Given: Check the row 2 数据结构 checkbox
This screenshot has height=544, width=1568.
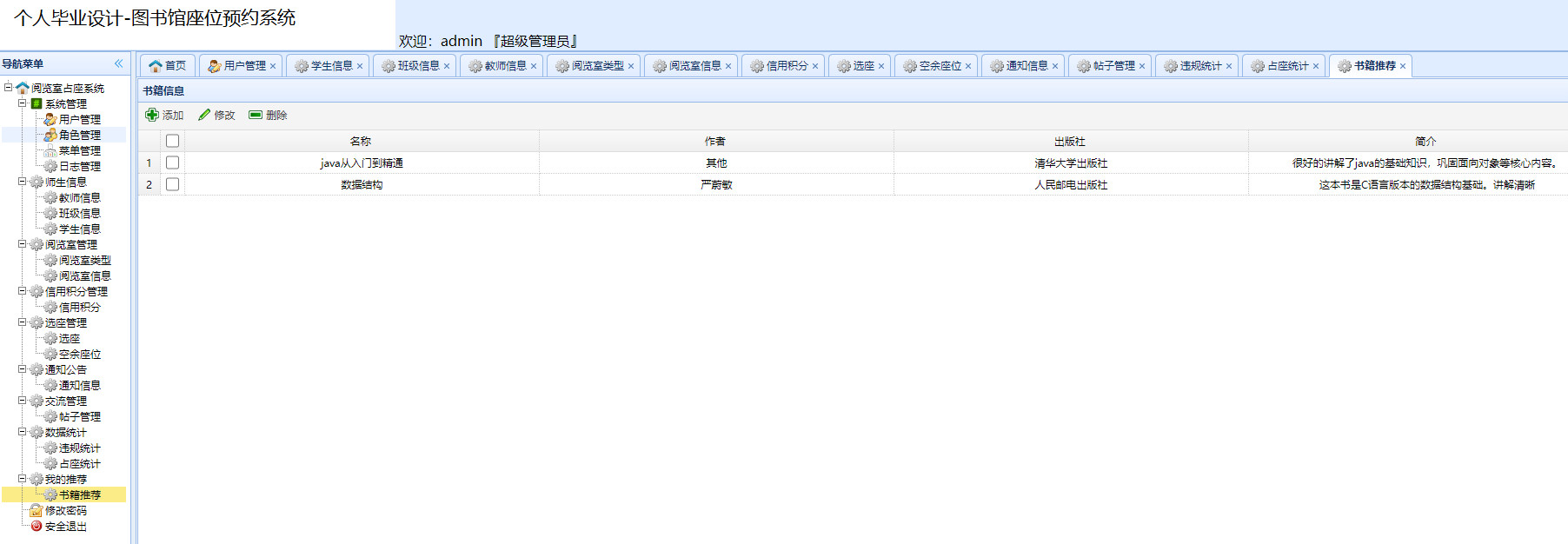Looking at the screenshot, I should click(172, 184).
